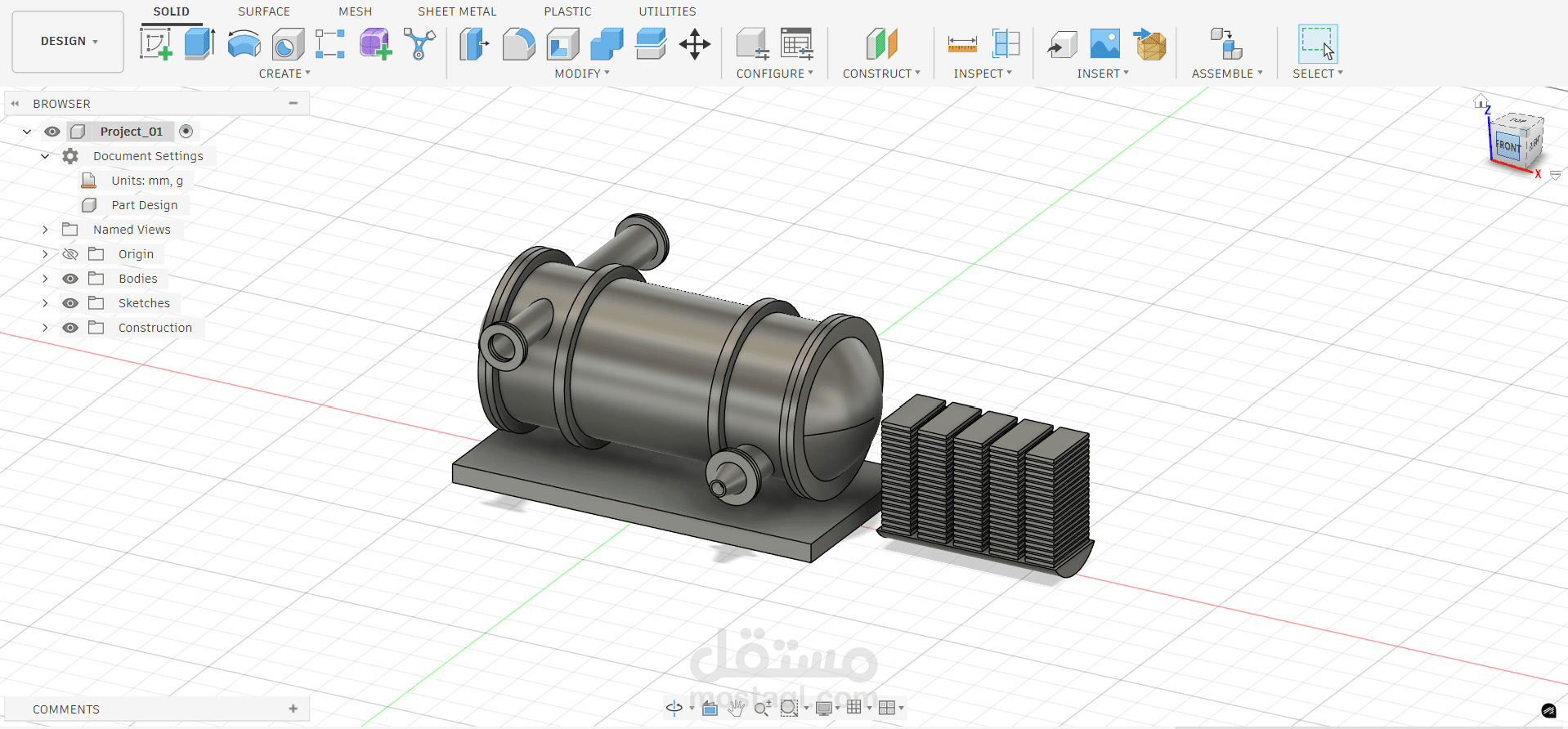
Task: Select the Interference inspect tool
Action: tap(1006, 44)
